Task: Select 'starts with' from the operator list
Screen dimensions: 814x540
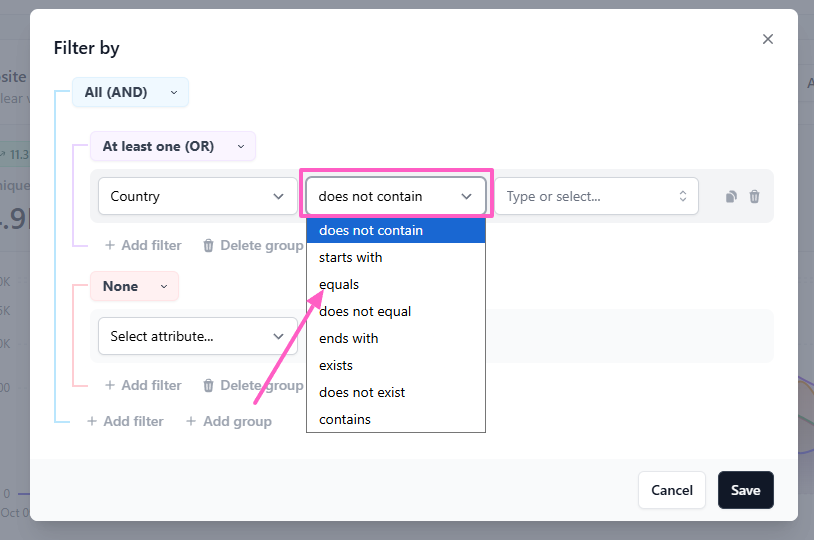Action: tap(350, 257)
